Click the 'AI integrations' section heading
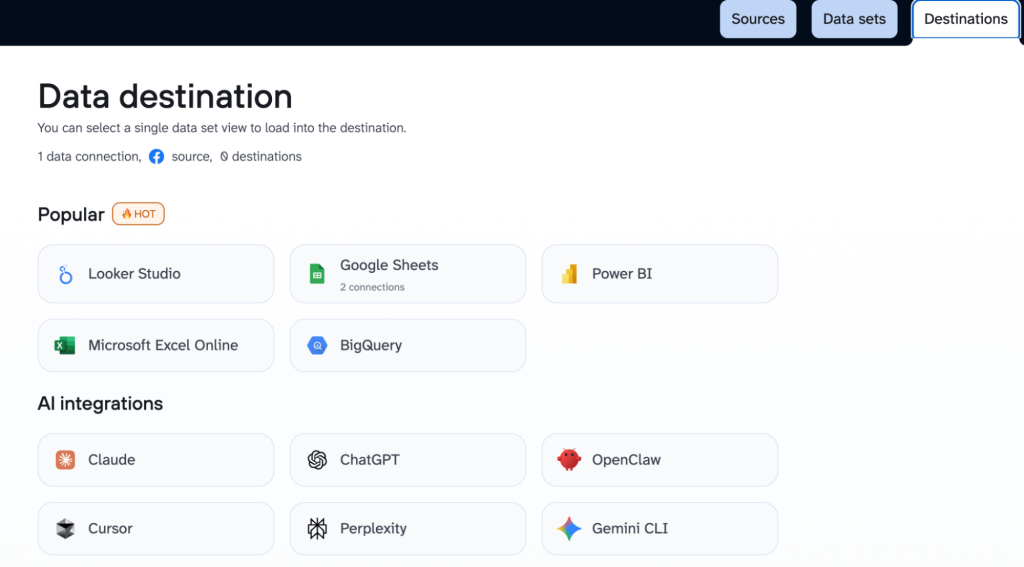This screenshot has width=1024, height=567. coord(100,403)
